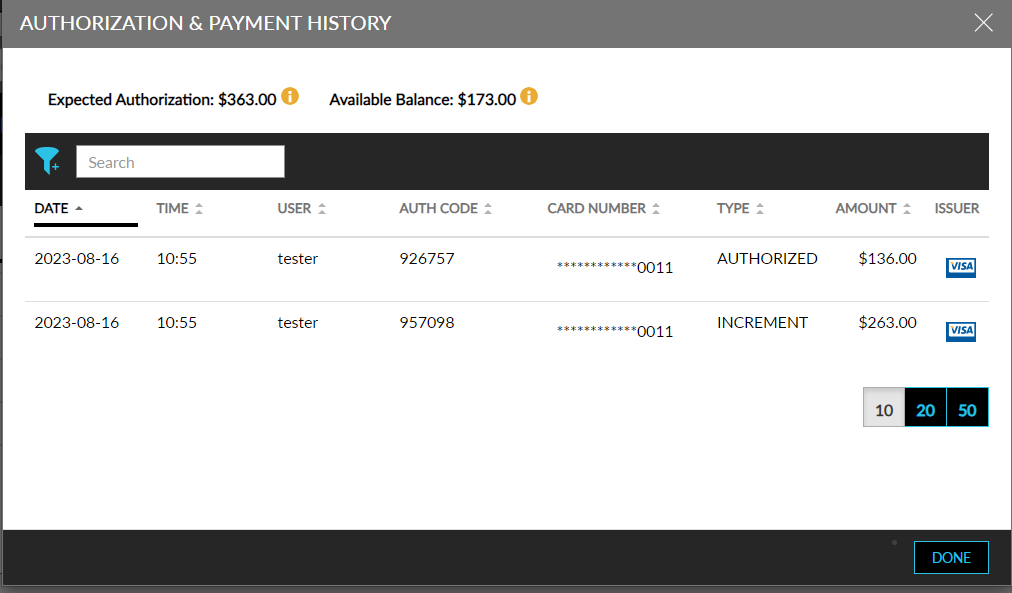Image resolution: width=1012 pixels, height=593 pixels.
Task: Click the AMOUNT column sort arrows
Action: tap(907, 208)
